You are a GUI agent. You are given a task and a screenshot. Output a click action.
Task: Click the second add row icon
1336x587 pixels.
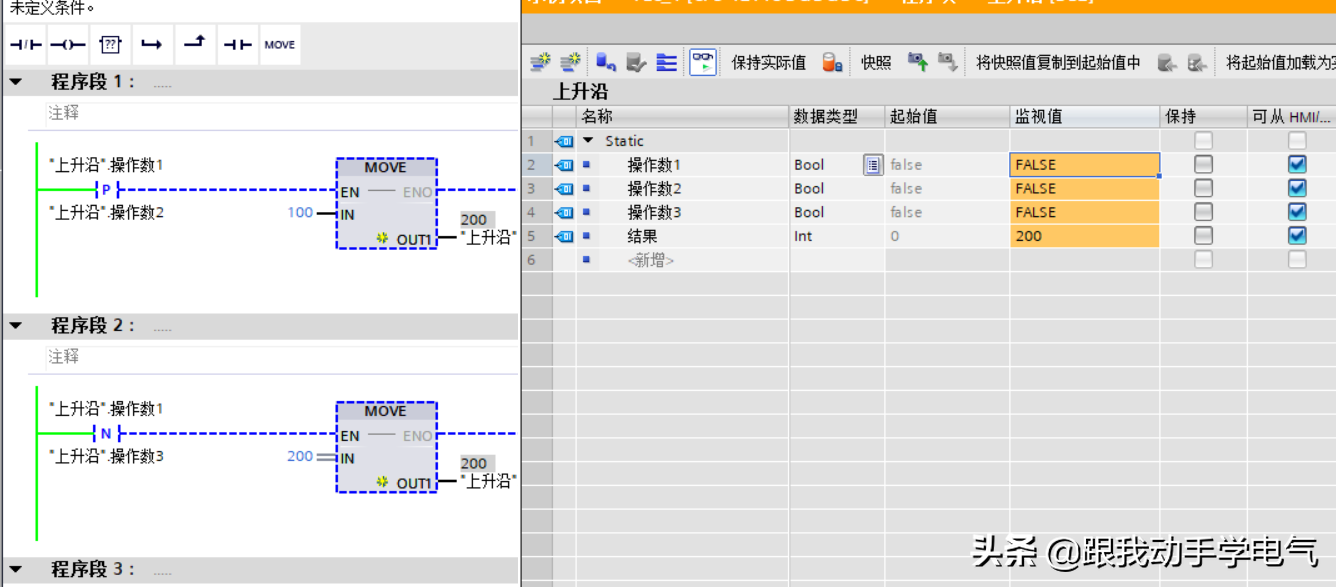pyautogui.click(x=570, y=62)
